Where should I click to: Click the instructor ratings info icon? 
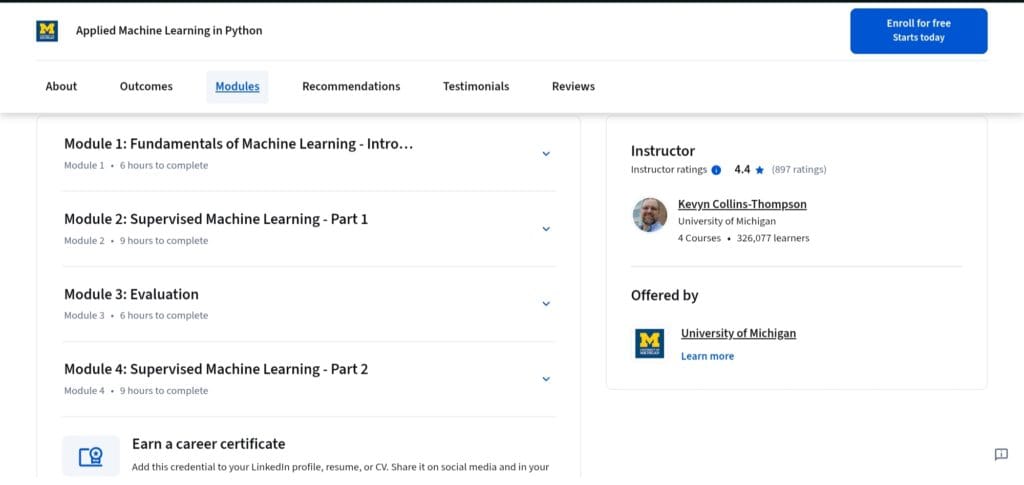point(716,170)
